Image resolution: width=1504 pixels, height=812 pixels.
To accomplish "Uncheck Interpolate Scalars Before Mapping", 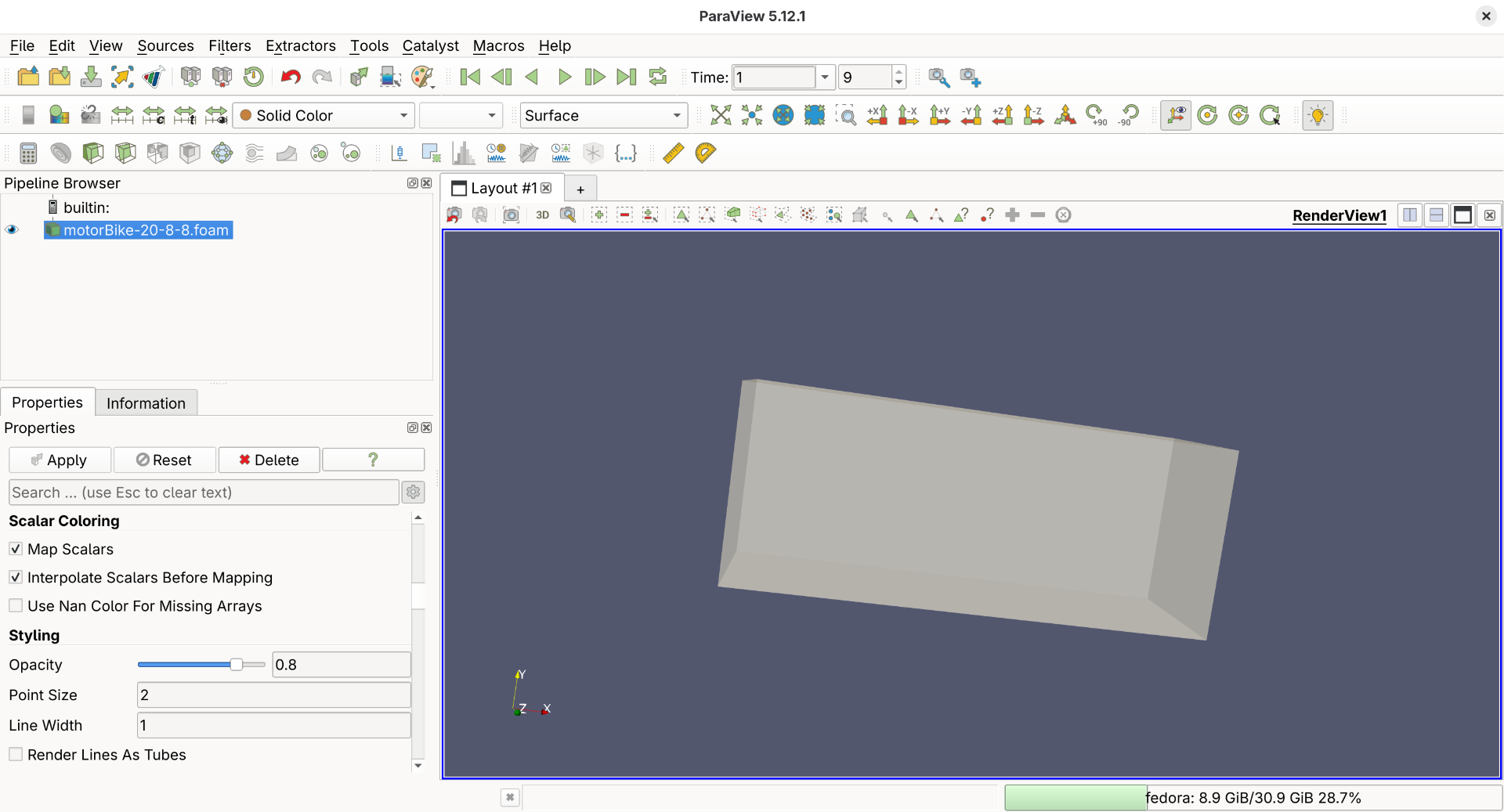I will pos(15,577).
